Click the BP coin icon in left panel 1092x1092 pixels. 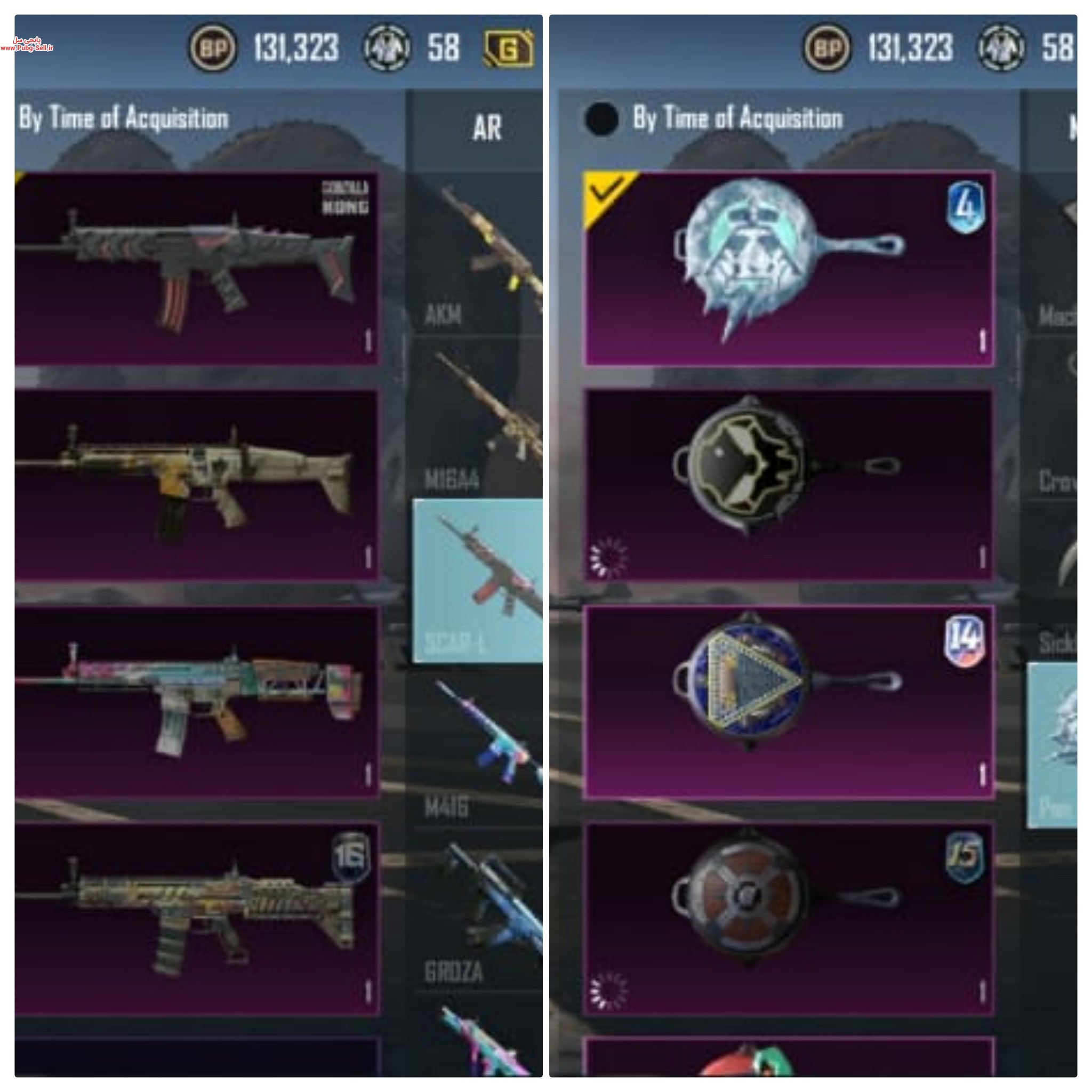[x=213, y=48]
